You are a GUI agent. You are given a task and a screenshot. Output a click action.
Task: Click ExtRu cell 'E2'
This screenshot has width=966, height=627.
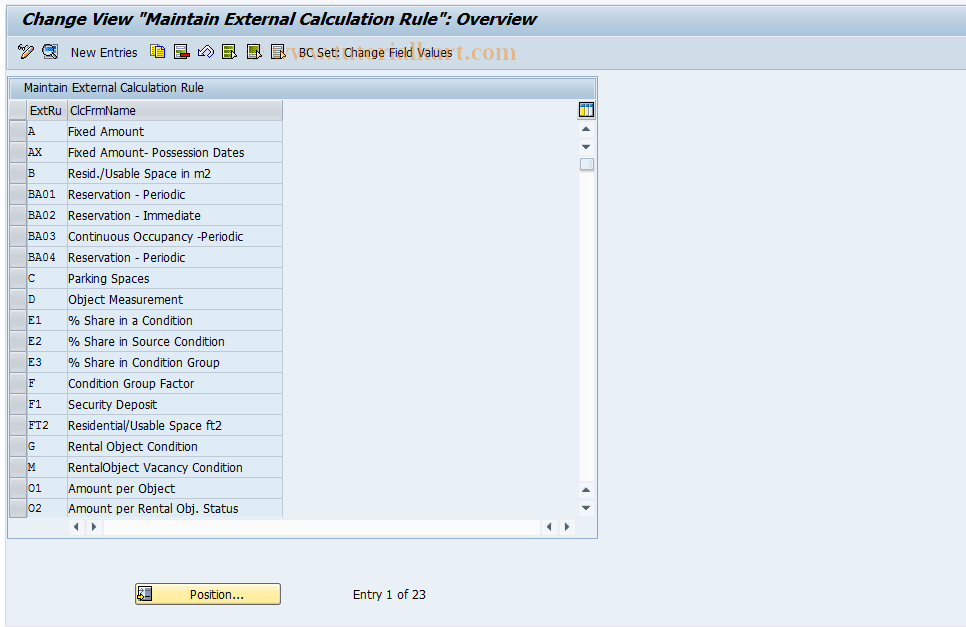pos(47,341)
